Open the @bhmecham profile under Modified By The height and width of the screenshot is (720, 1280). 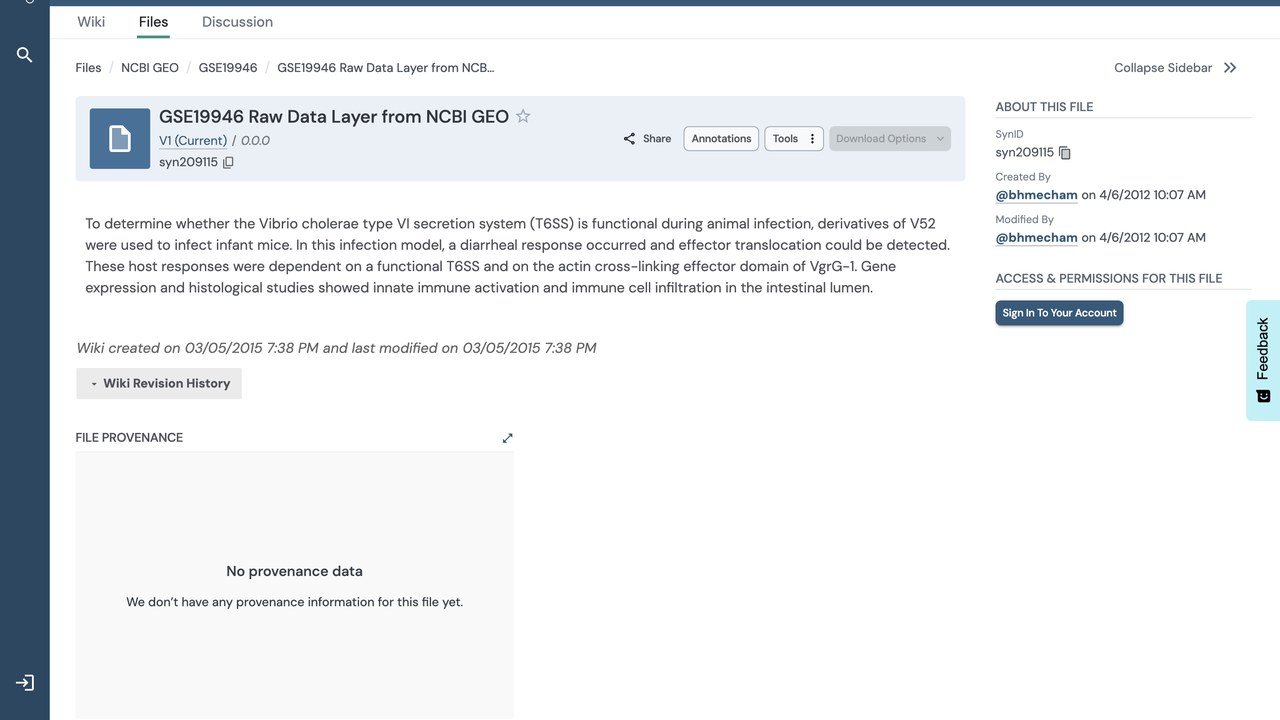click(1036, 238)
